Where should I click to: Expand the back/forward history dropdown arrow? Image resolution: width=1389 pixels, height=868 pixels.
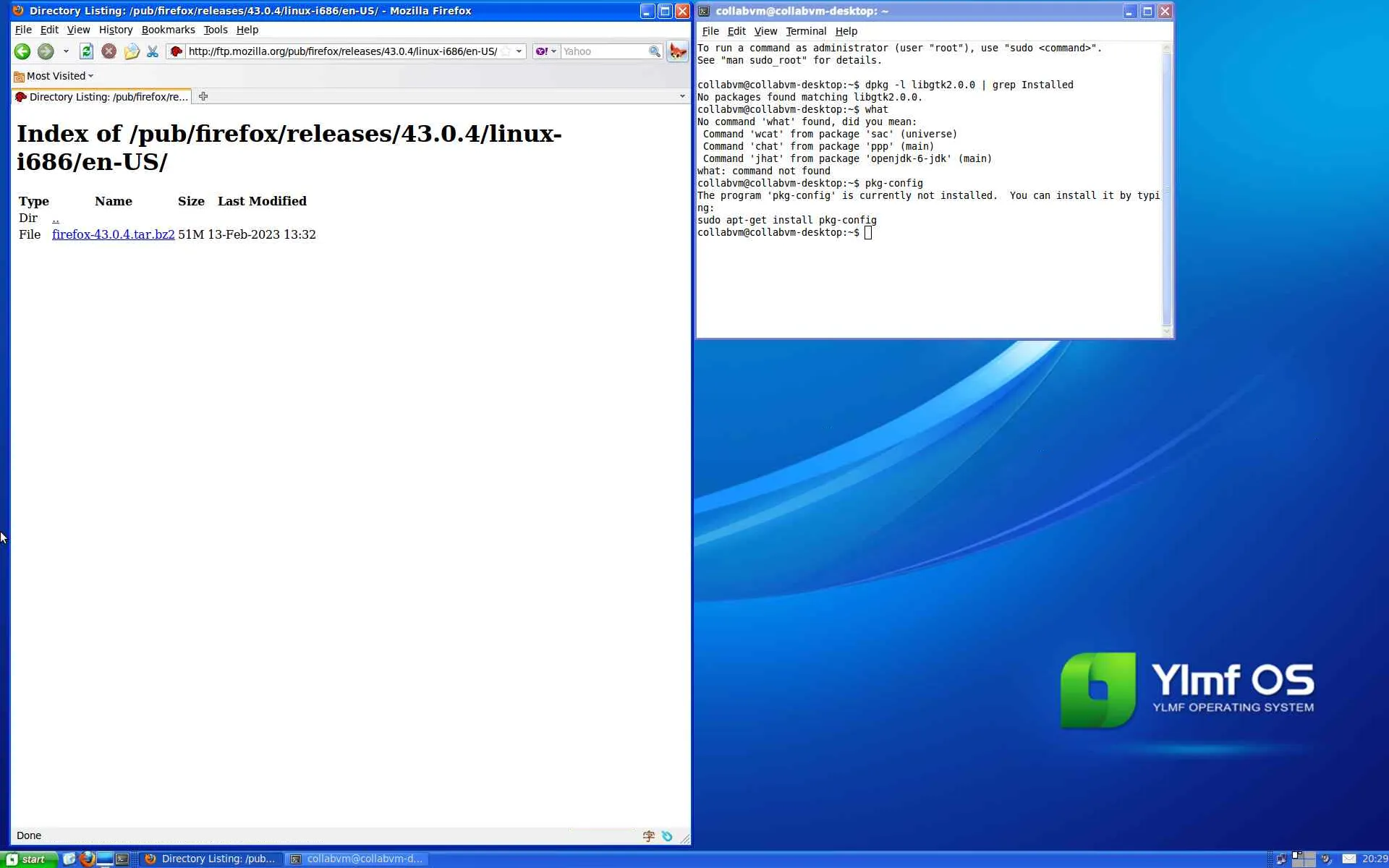click(x=66, y=51)
